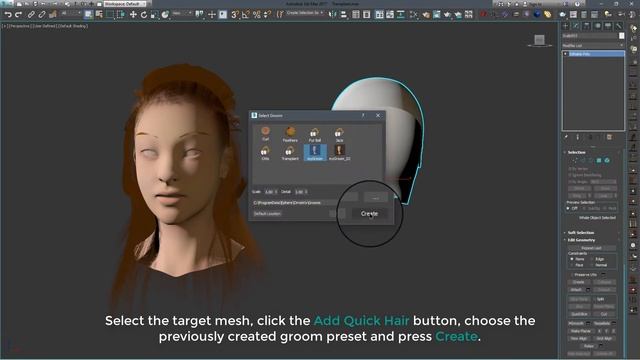Viewport: 640px width, 360px height.
Task: Click the Undo arrow in main toolbar
Action: (8, 15)
